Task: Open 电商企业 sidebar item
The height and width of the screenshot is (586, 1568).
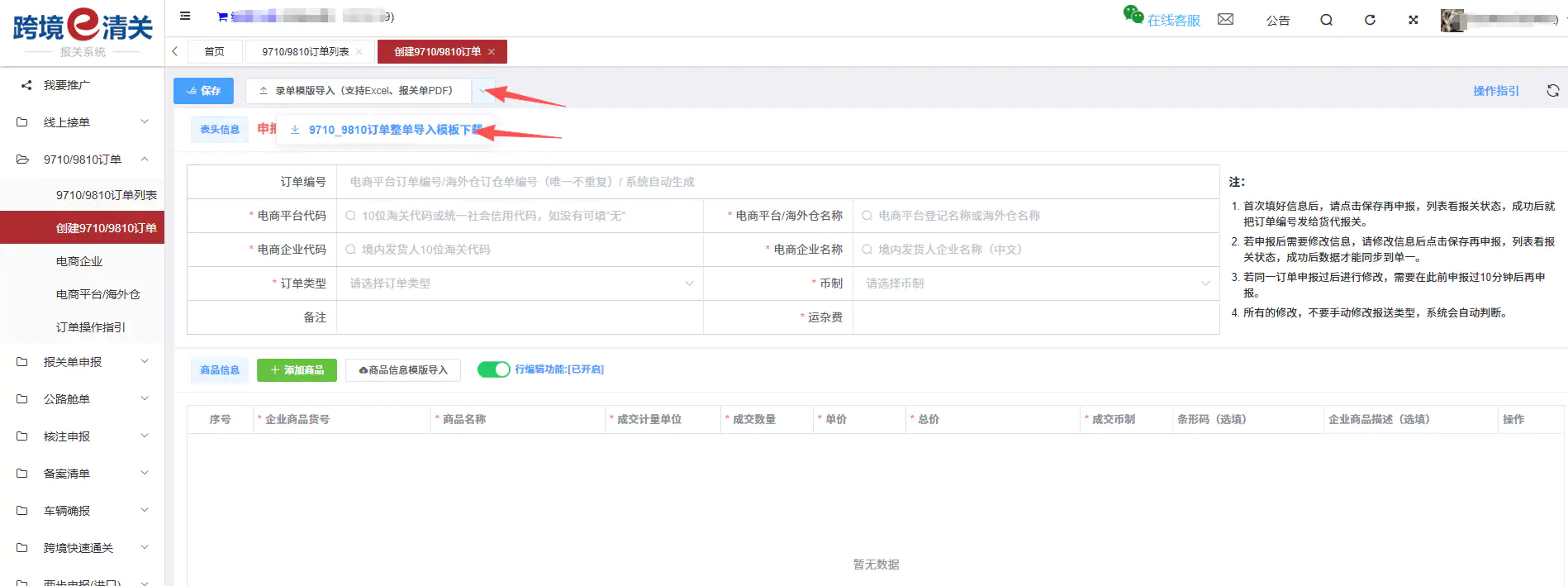Action: point(83,261)
